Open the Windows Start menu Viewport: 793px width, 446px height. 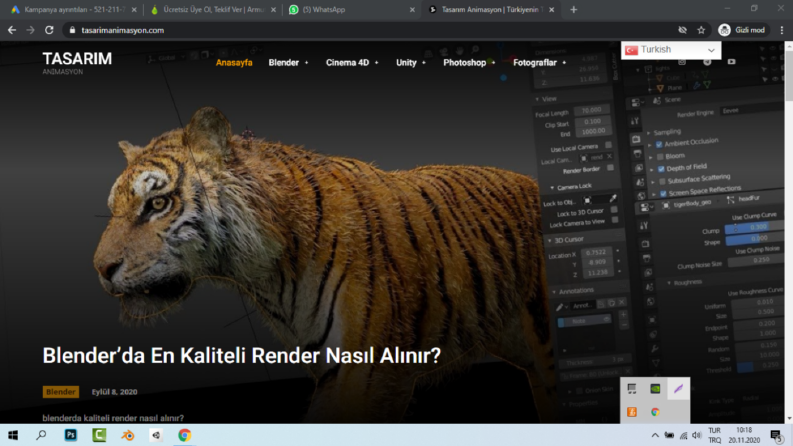click(x=13, y=435)
